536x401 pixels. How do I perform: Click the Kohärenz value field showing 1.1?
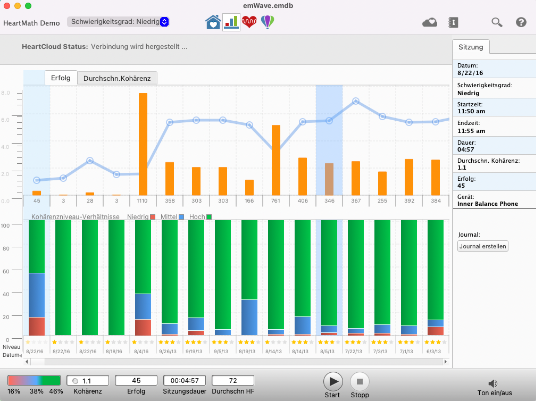(x=88, y=380)
